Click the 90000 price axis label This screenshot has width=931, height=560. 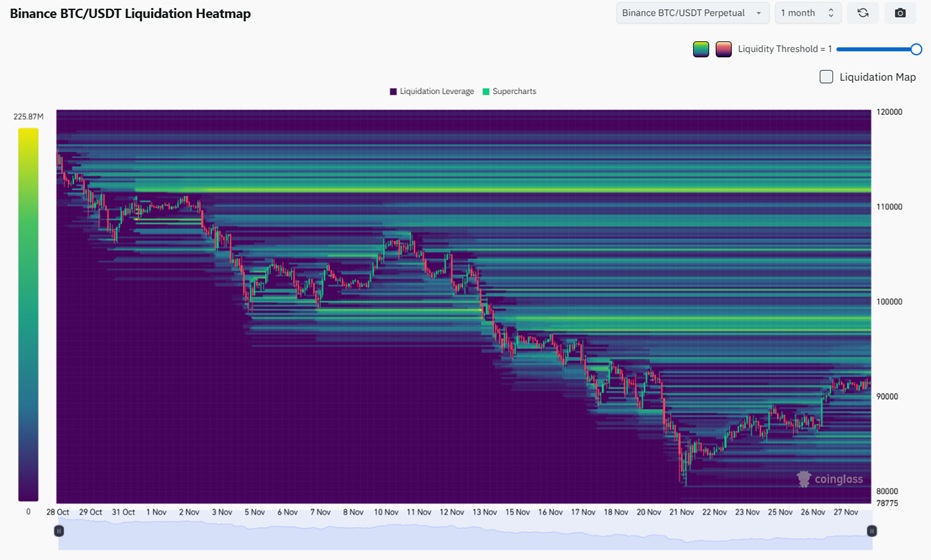point(887,397)
